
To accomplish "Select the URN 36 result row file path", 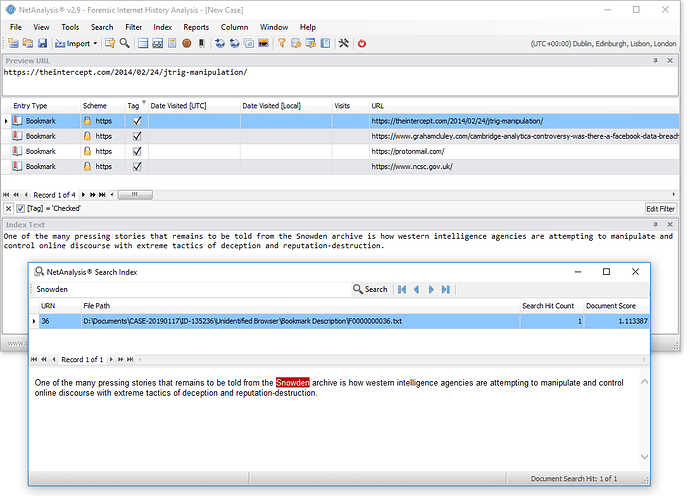I will (x=301, y=321).
